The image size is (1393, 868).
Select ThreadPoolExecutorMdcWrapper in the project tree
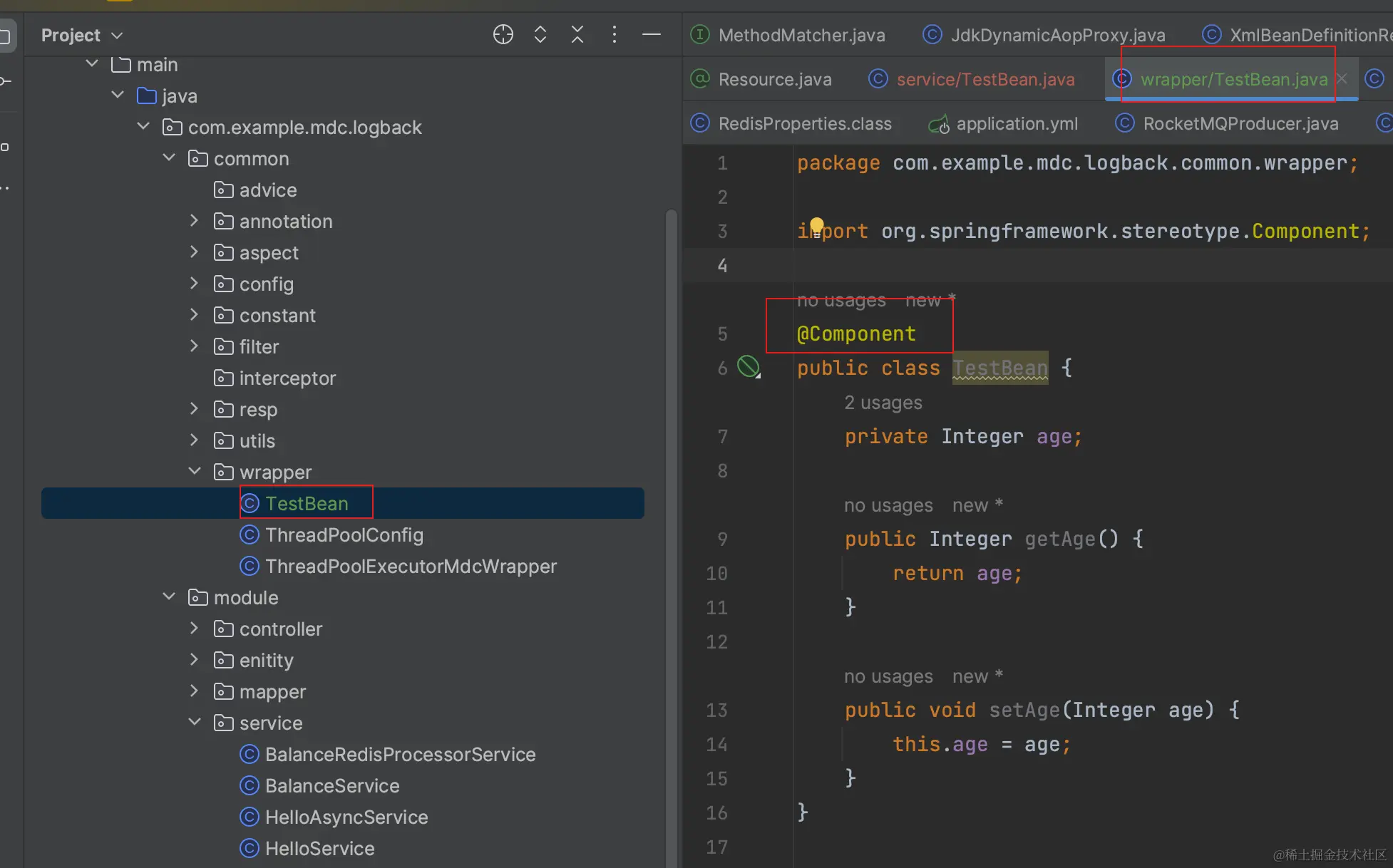click(411, 567)
